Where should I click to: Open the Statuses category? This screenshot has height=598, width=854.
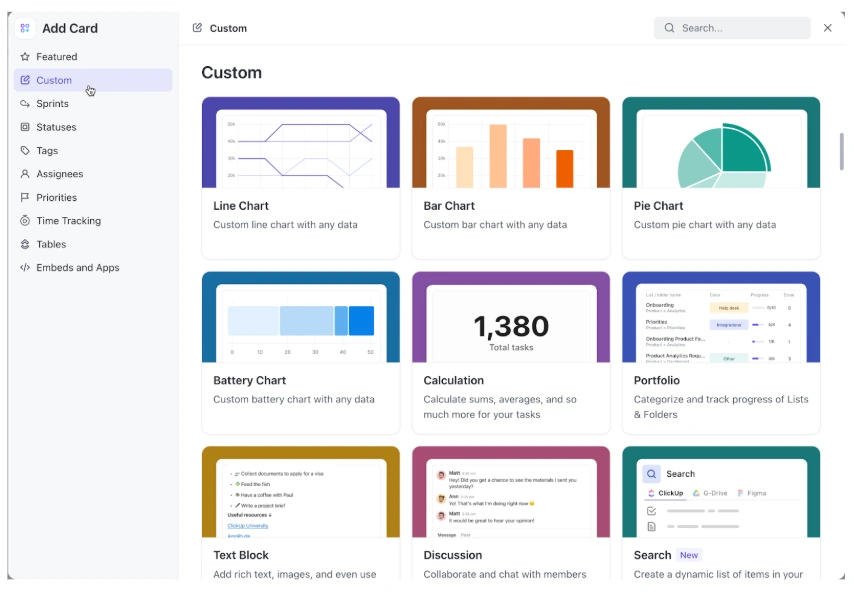coord(93,127)
